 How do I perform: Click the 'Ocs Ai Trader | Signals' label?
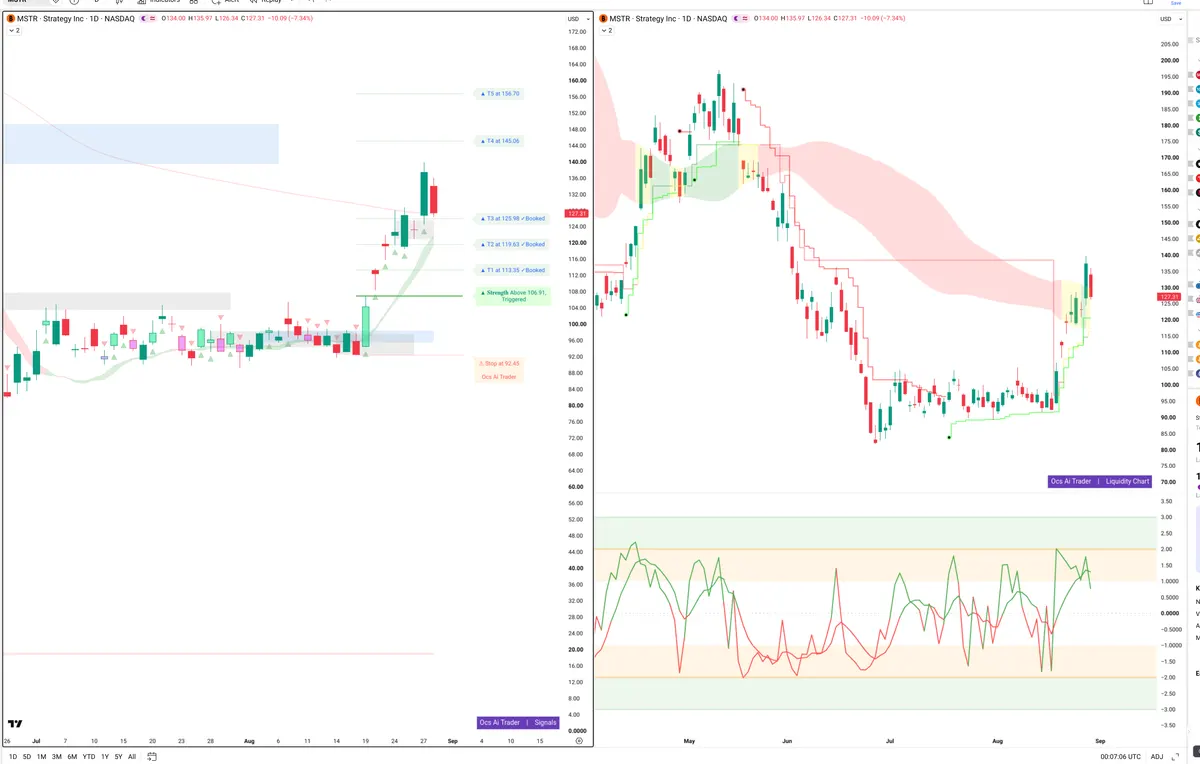point(518,722)
